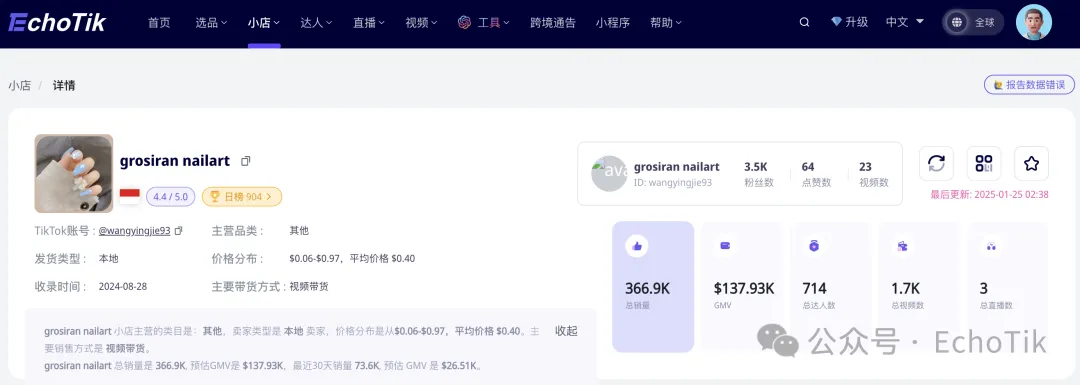Expand the 视频 menu
Image resolution: width=1080 pixels, height=385 pixels.
[x=422, y=22]
